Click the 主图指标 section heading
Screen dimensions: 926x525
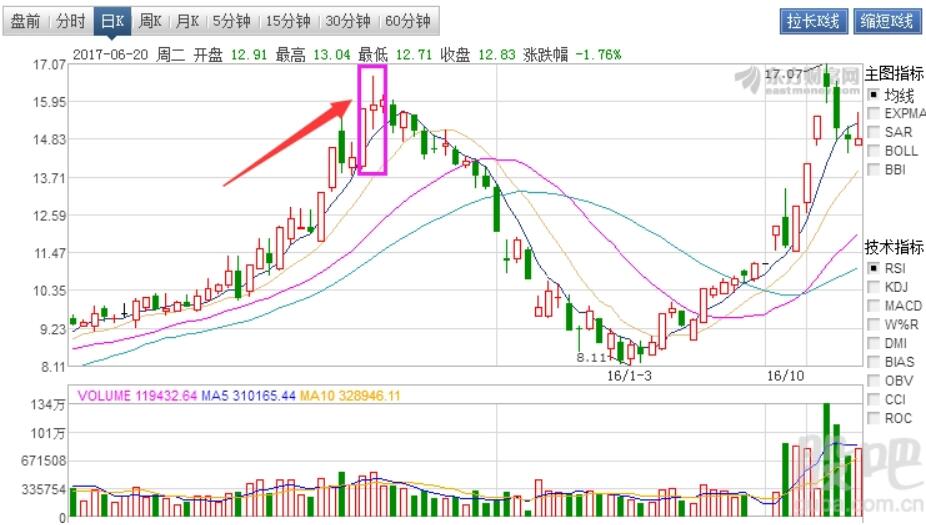click(894, 74)
